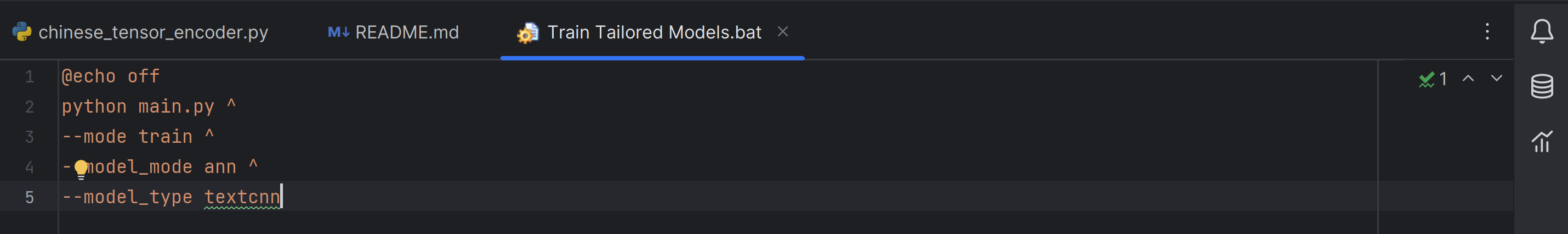Click line number 5 in the gutter
1568x234 pixels.
tap(29, 197)
